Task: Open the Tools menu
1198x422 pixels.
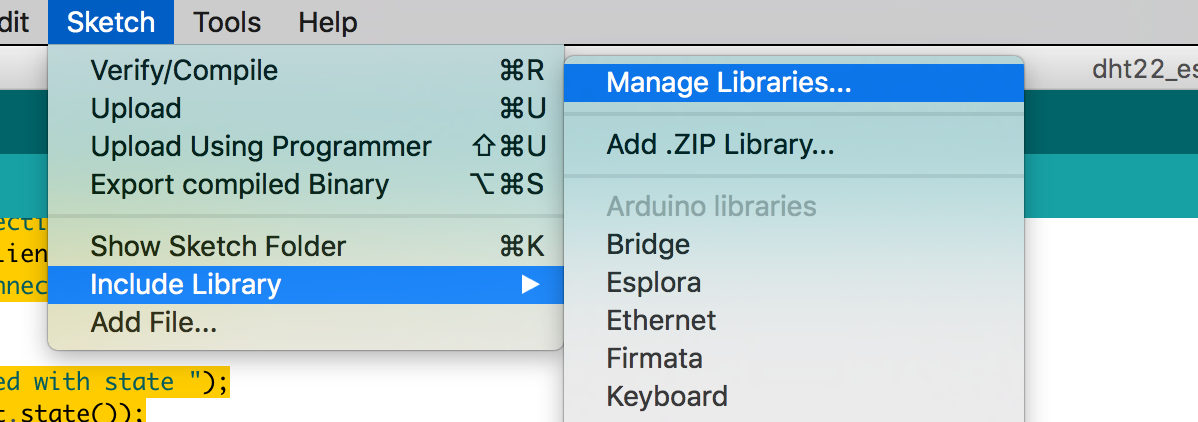Action: [227, 21]
